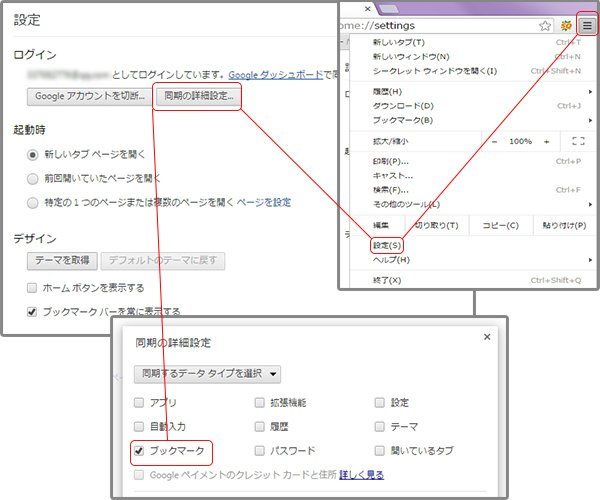This screenshot has height=500, width=600.
Task: Select 新しいタブ ページを開く radio button
Action: (x=33, y=155)
